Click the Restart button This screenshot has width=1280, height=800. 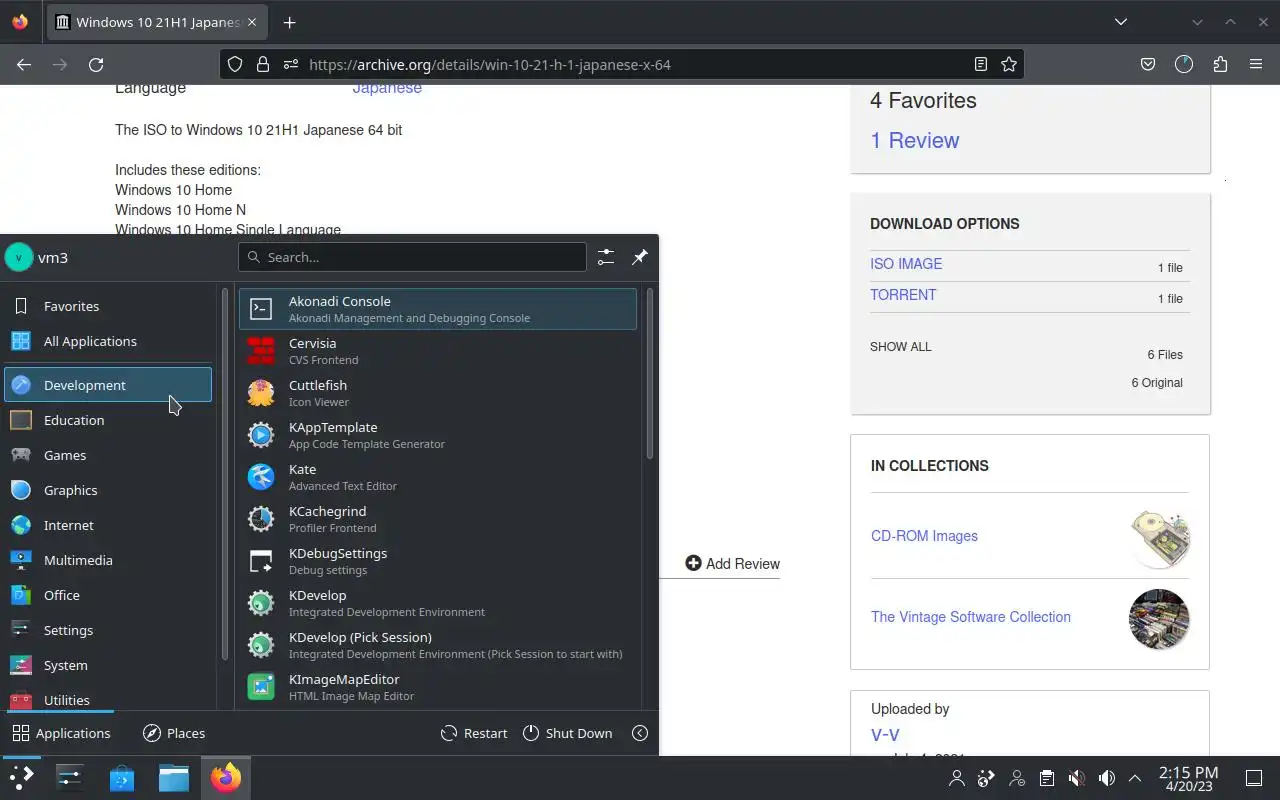click(474, 733)
